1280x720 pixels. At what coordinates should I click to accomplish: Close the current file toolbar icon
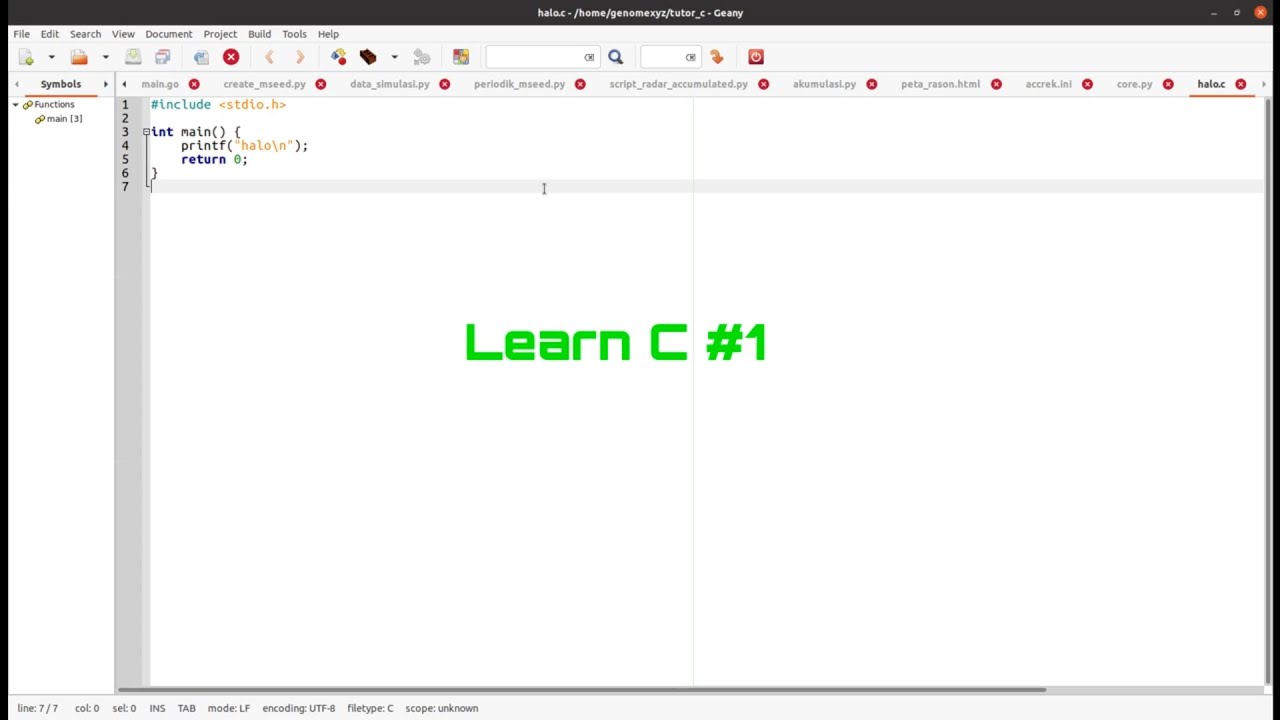click(x=231, y=57)
